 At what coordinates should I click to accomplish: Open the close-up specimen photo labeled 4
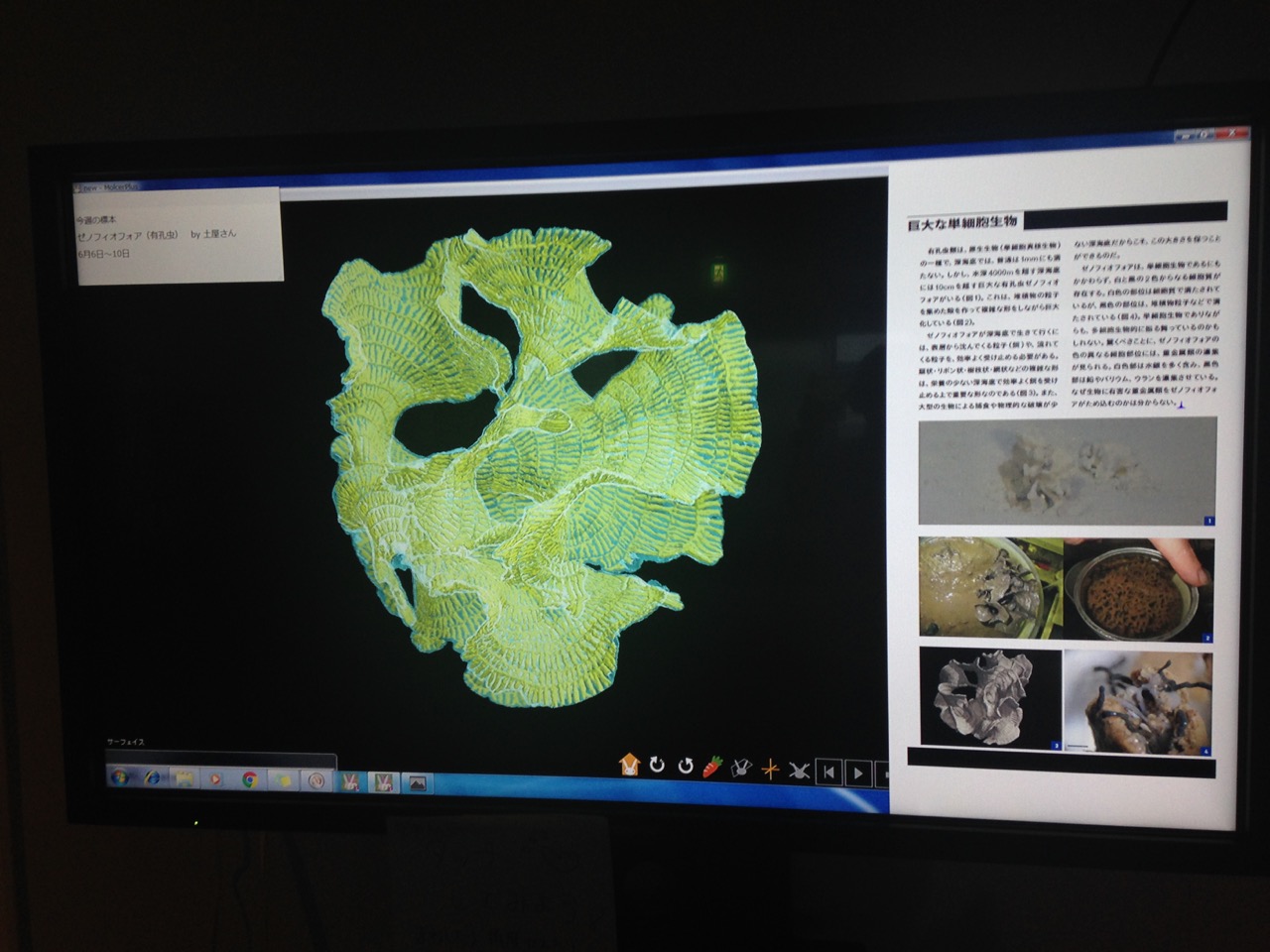[x=1139, y=702]
